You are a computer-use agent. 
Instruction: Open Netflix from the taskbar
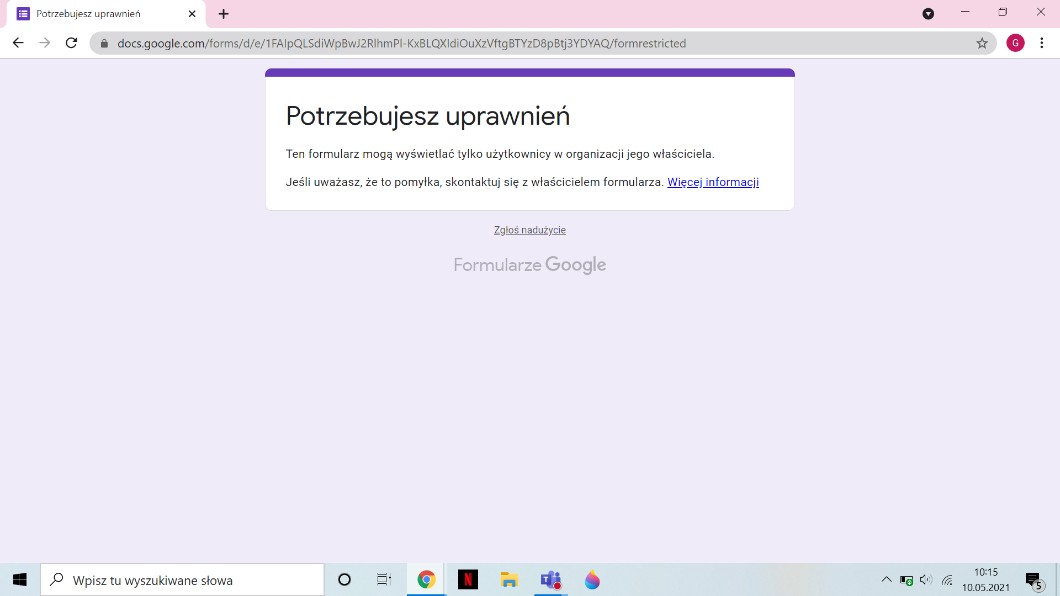click(x=467, y=580)
